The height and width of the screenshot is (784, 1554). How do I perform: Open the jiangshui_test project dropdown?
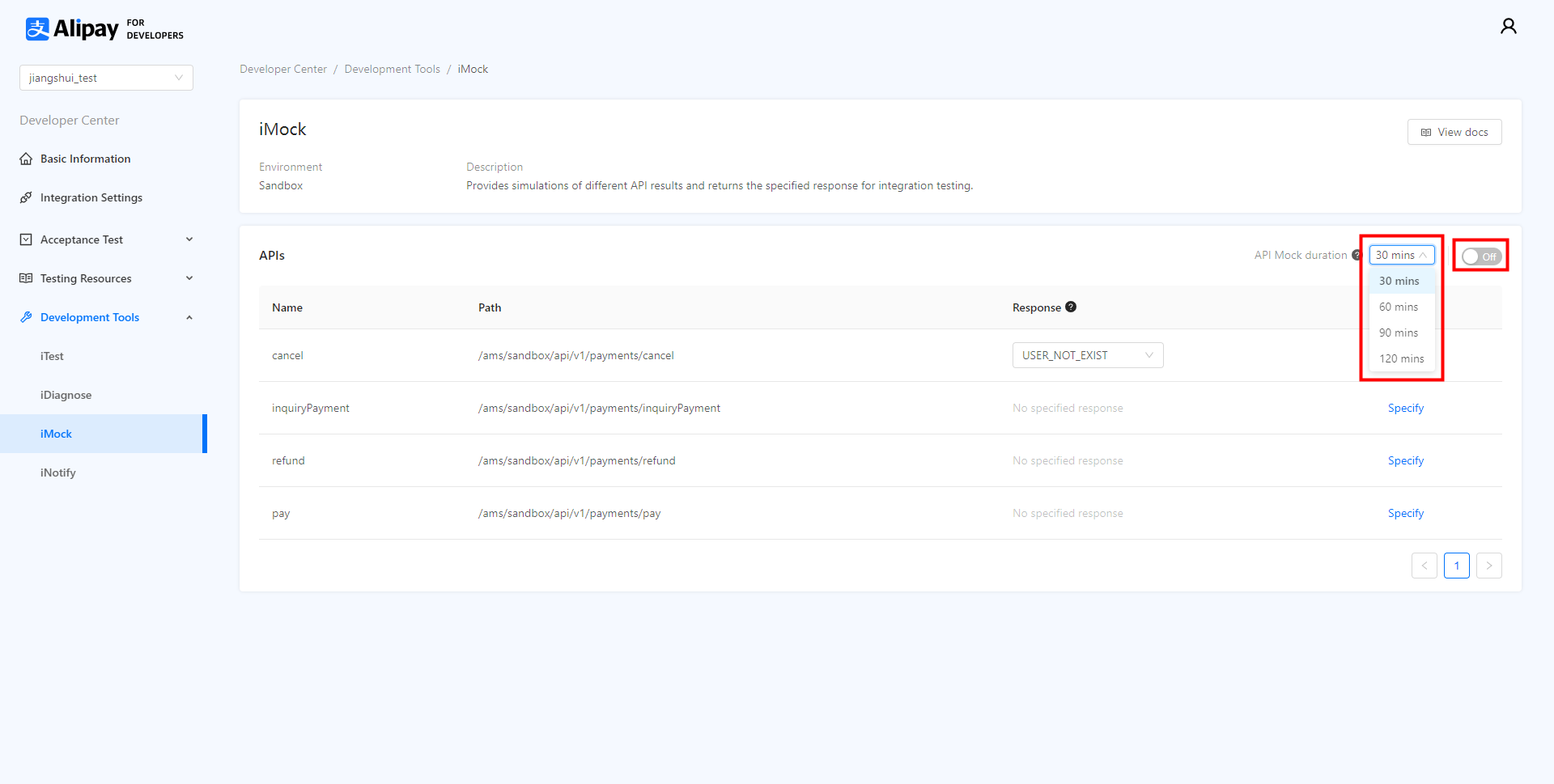tap(106, 78)
